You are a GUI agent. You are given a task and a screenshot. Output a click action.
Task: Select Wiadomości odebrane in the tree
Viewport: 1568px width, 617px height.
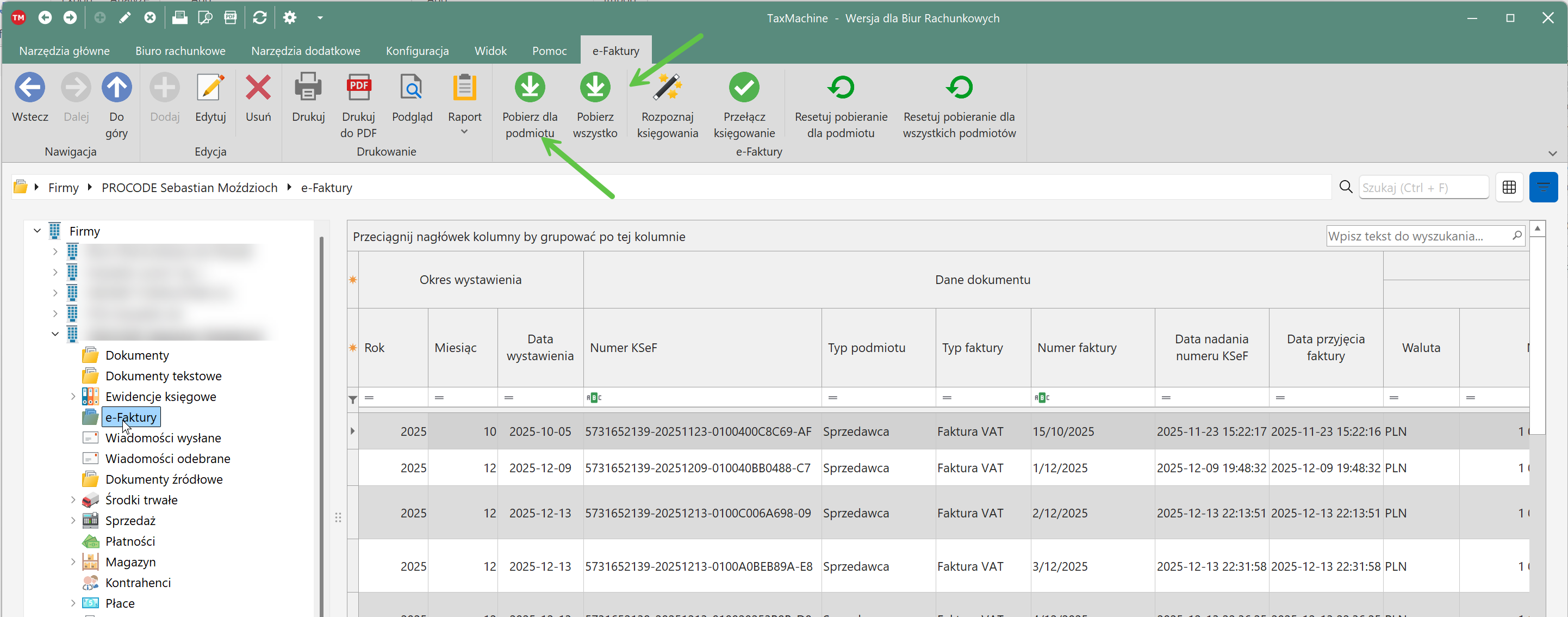point(167,458)
